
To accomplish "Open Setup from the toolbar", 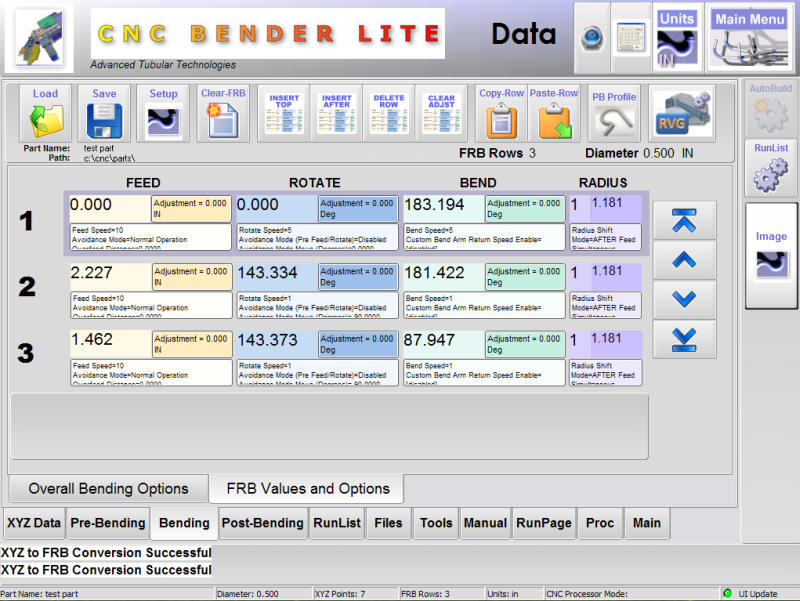I will (163, 113).
